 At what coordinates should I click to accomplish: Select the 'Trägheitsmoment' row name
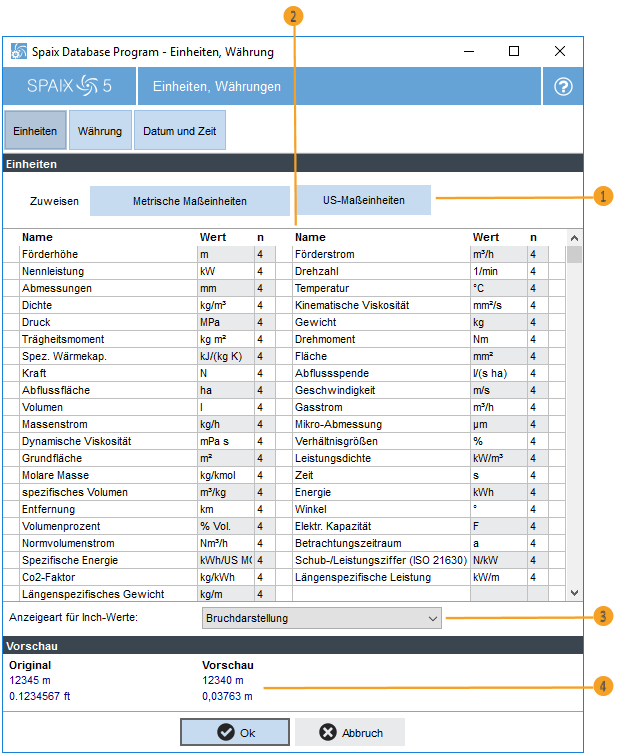[x=63, y=339]
